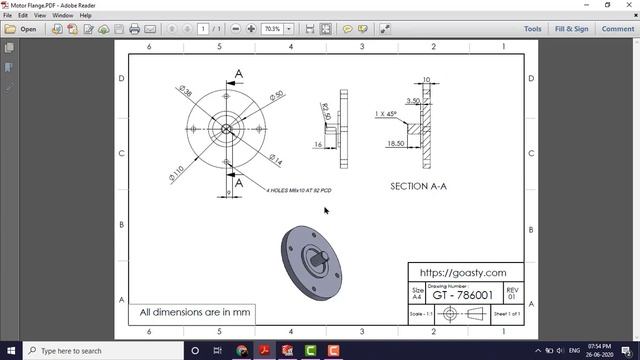This screenshot has width=640, height=360.
Task: Click the Cortana circle icon
Action: pyautogui.click(x=195, y=351)
